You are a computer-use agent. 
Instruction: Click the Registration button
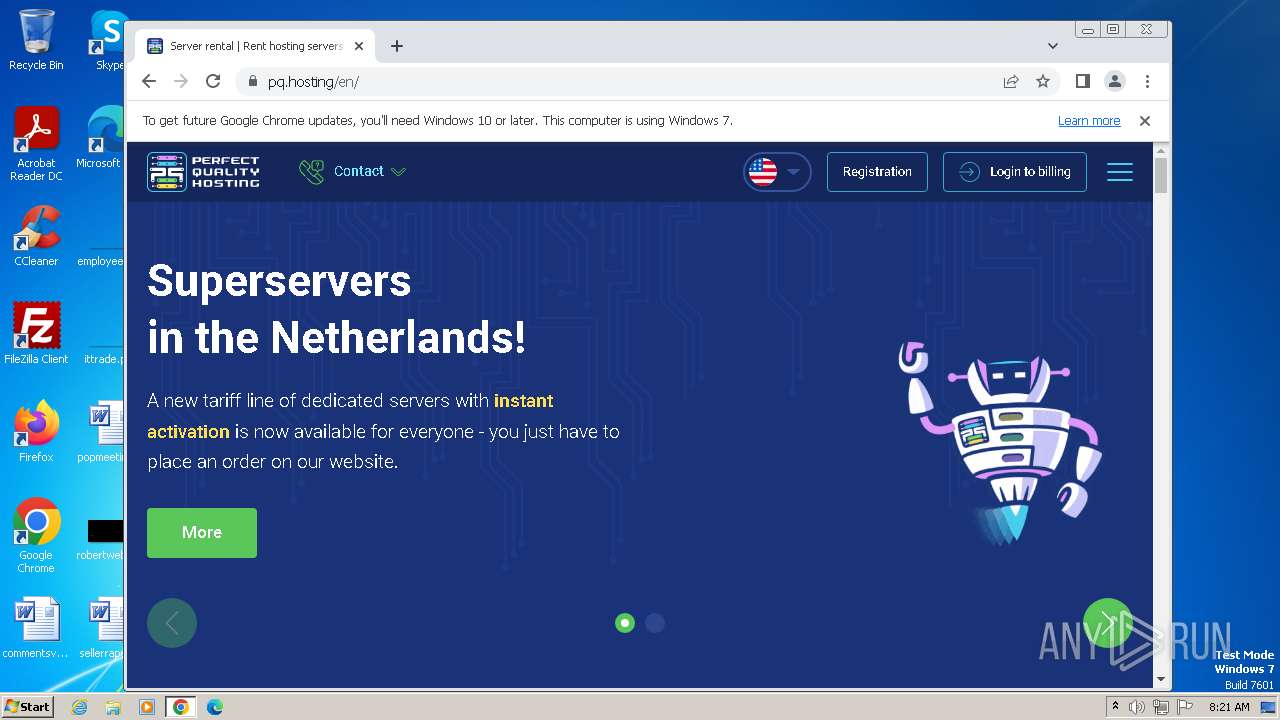877,172
